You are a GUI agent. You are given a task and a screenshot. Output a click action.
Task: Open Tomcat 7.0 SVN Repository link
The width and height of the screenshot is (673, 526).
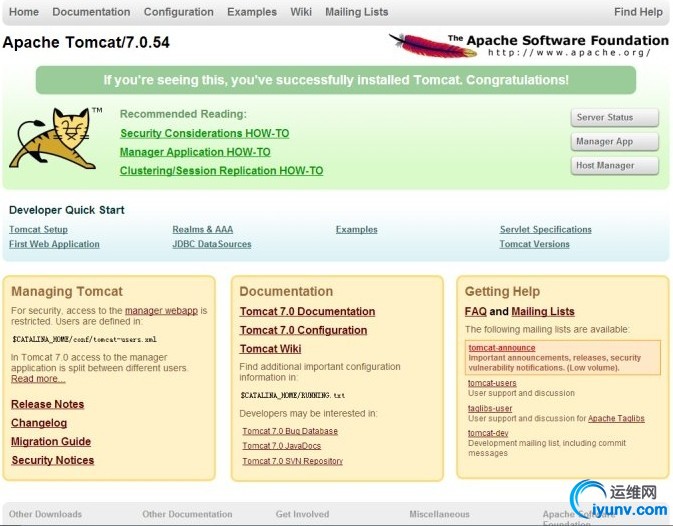point(293,461)
